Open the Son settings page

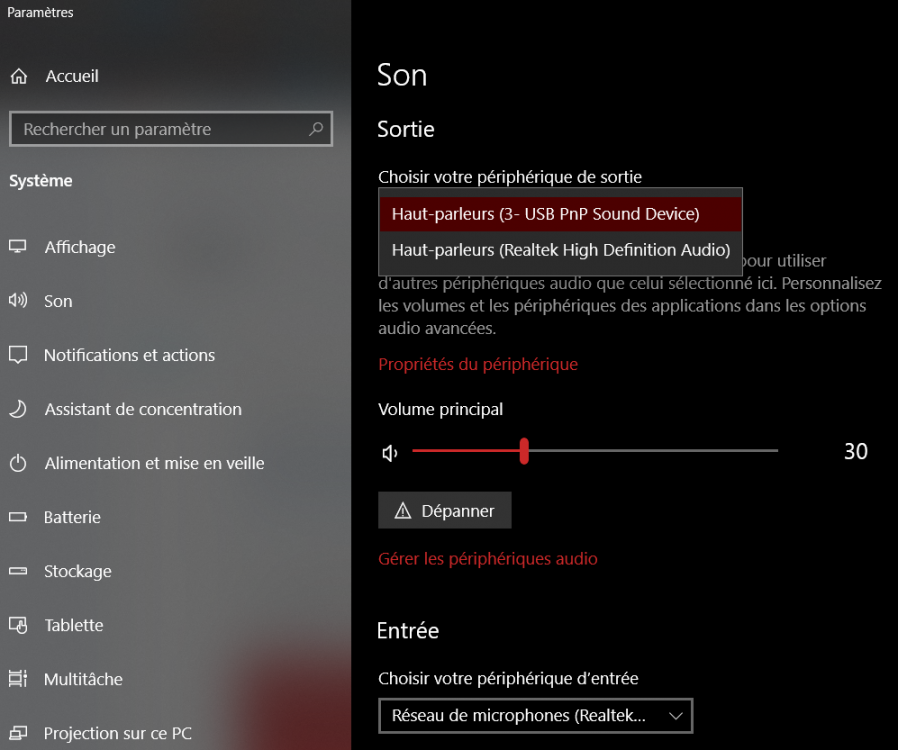coord(58,301)
